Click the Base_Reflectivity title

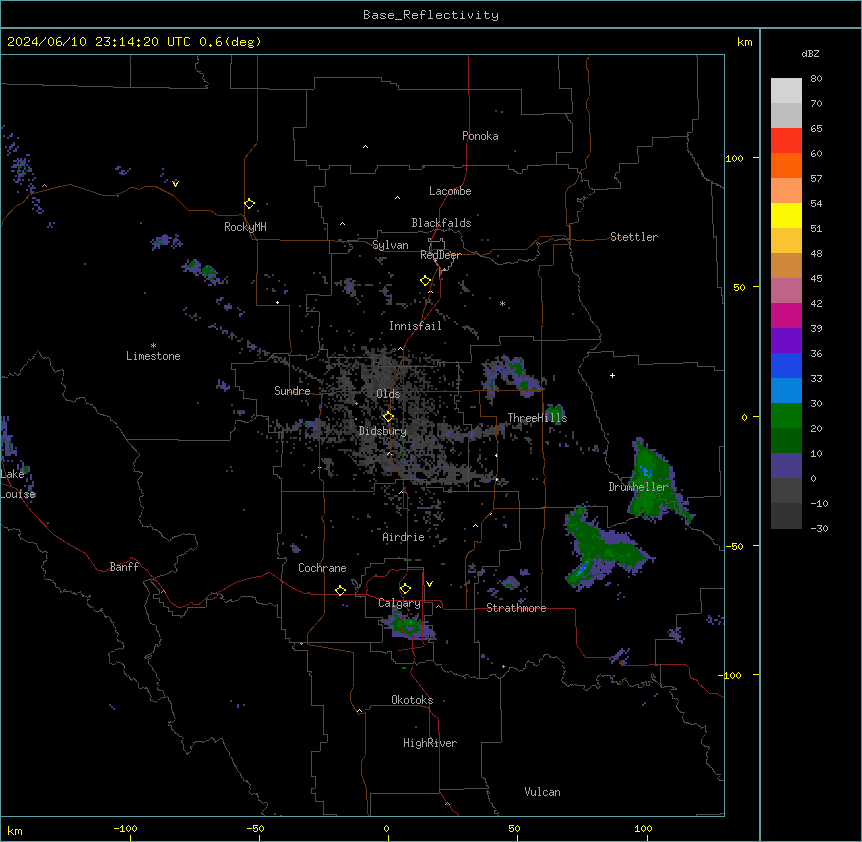coord(431,15)
